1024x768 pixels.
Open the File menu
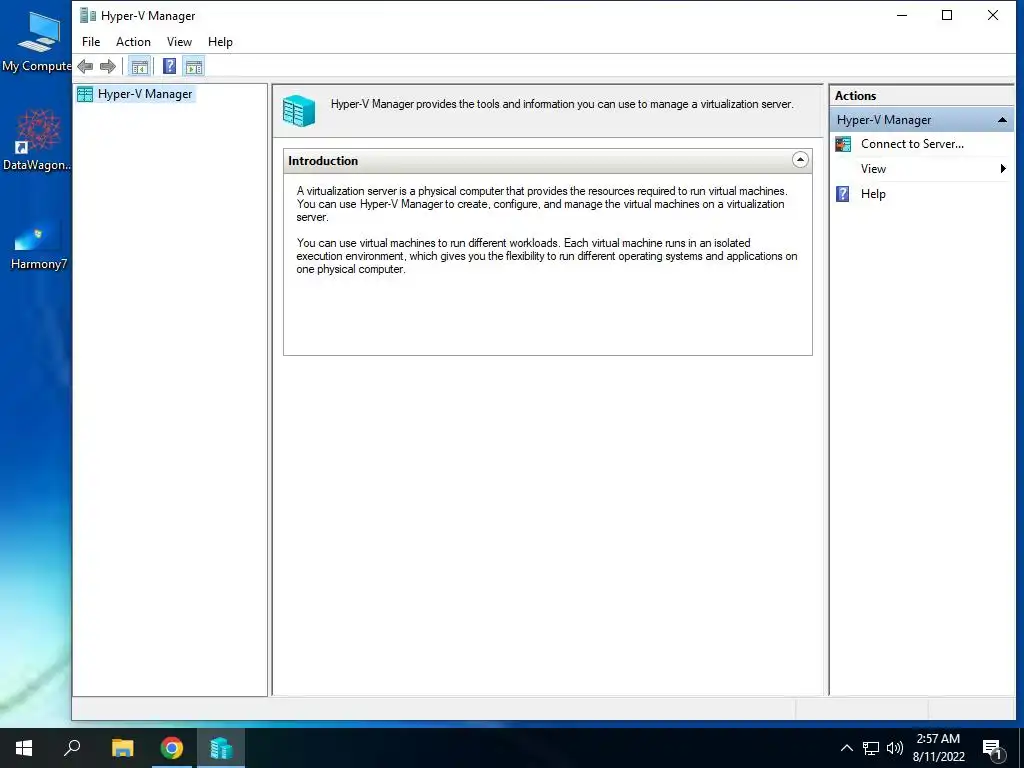pyautogui.click(x=91, y=42)
